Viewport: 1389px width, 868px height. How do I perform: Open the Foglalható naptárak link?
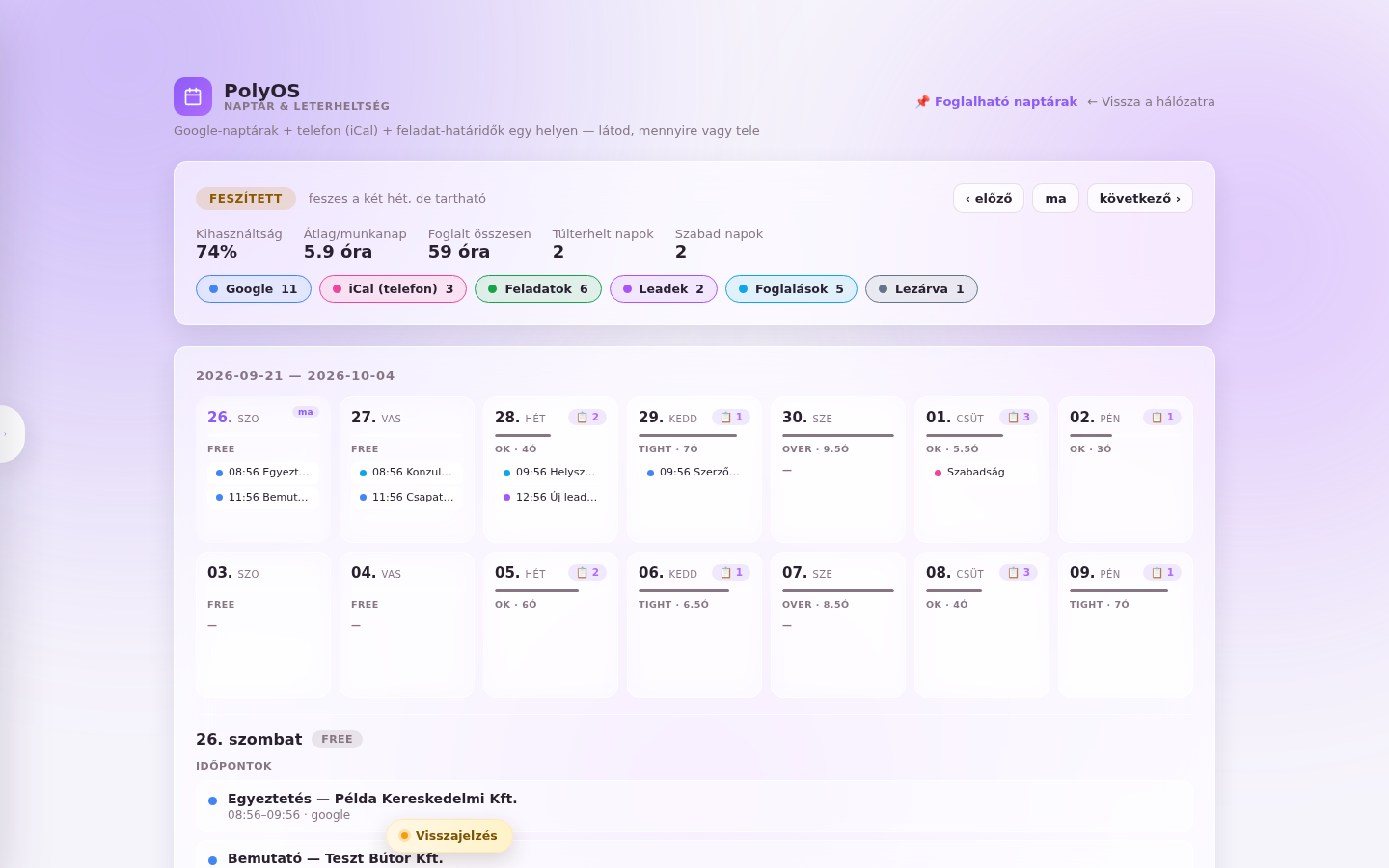tap(996, 102)
